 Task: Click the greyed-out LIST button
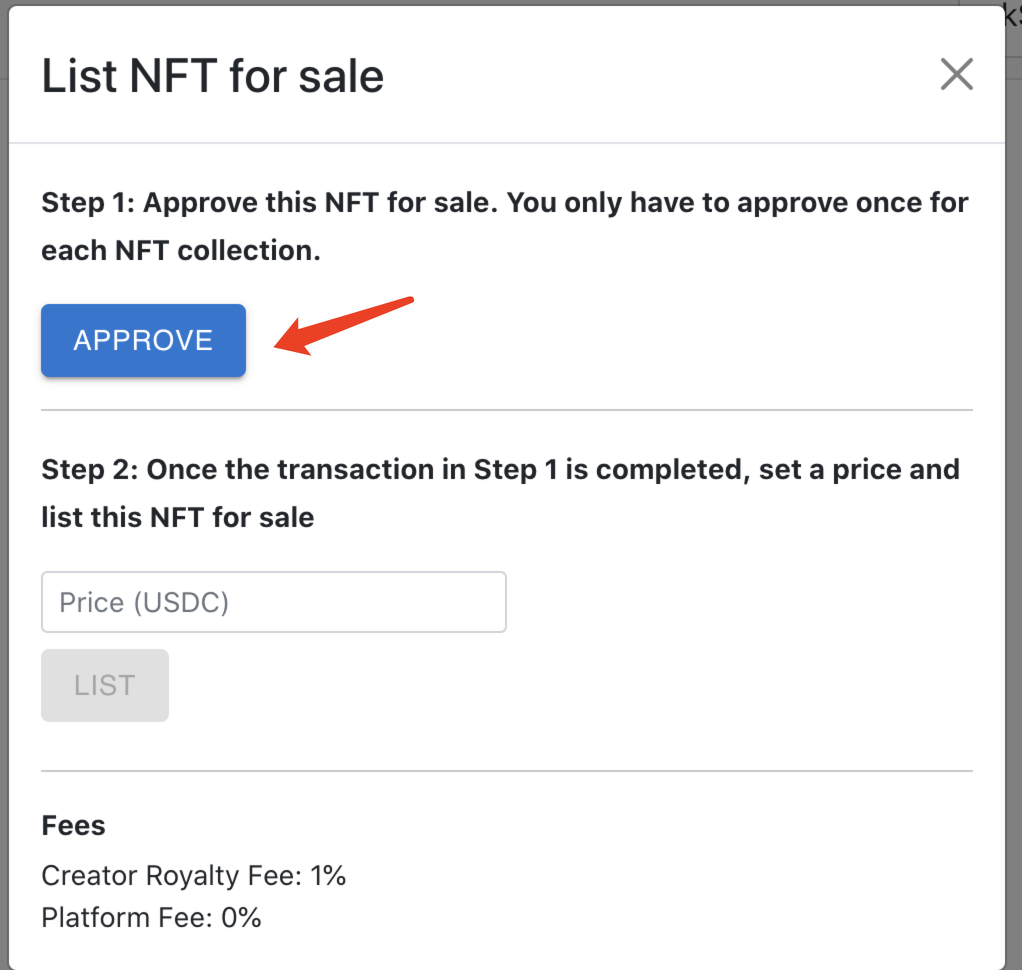pos(105,686)
